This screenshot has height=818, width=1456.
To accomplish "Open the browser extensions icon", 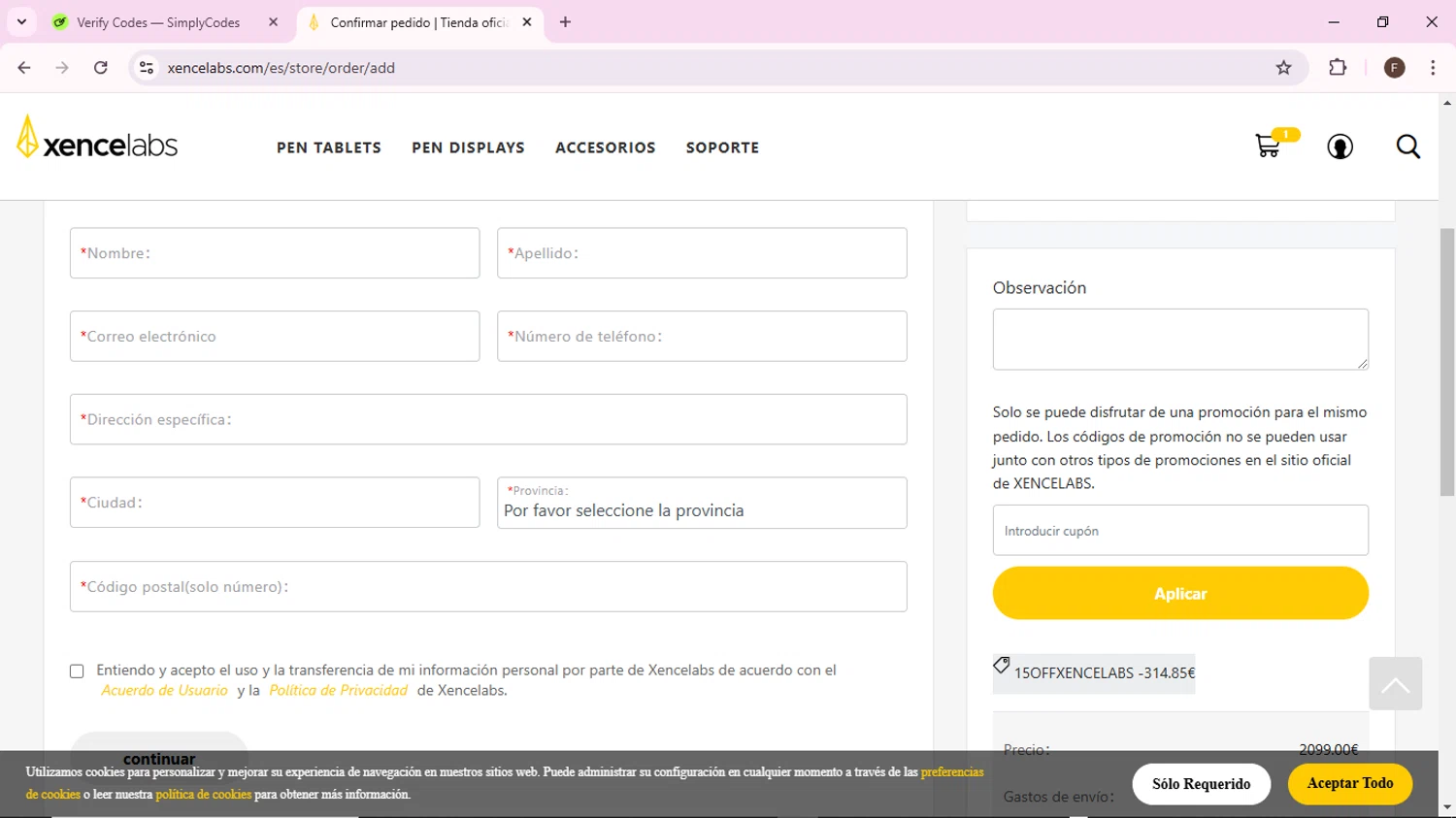I will [x=1338, y=68].
